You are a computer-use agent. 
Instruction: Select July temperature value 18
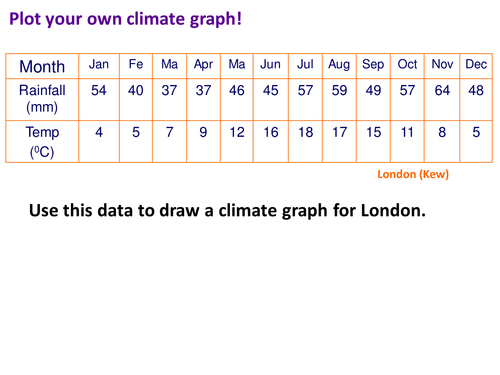click(x=306, y=132)
